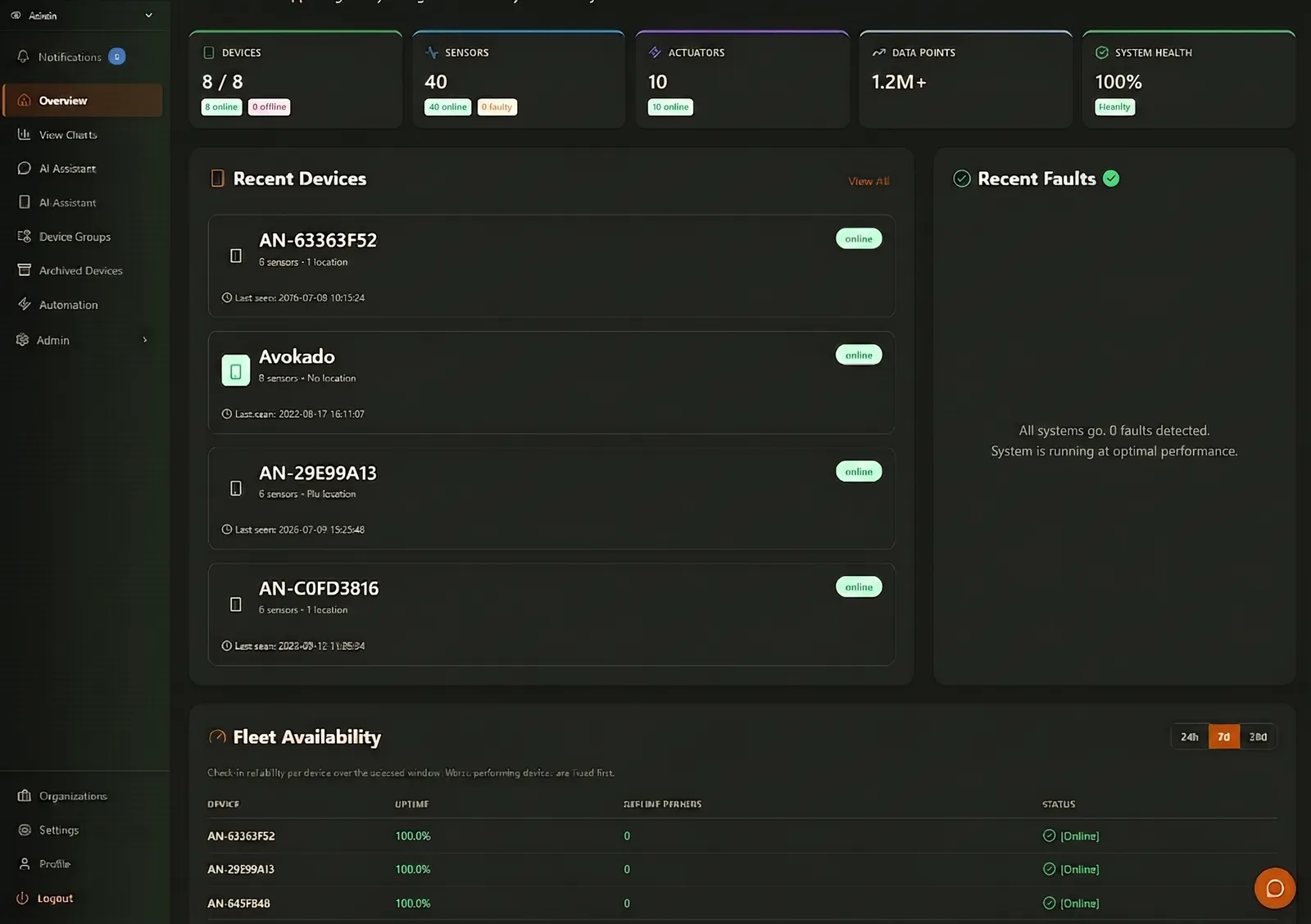Click AN-63363F52 in Fleet Availability table
The width and height of the screenshot is (1311, 924).
tap(241, 836)
